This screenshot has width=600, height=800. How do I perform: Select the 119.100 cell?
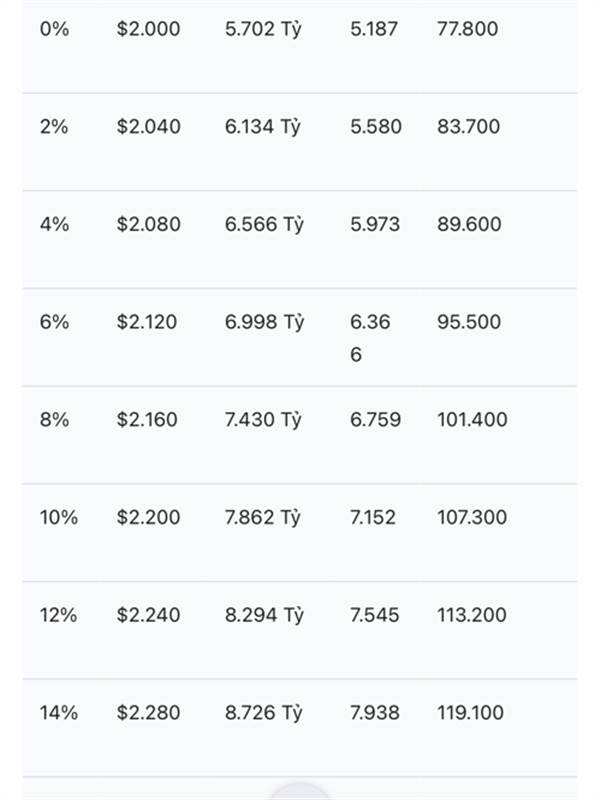[x=470, y=713]
